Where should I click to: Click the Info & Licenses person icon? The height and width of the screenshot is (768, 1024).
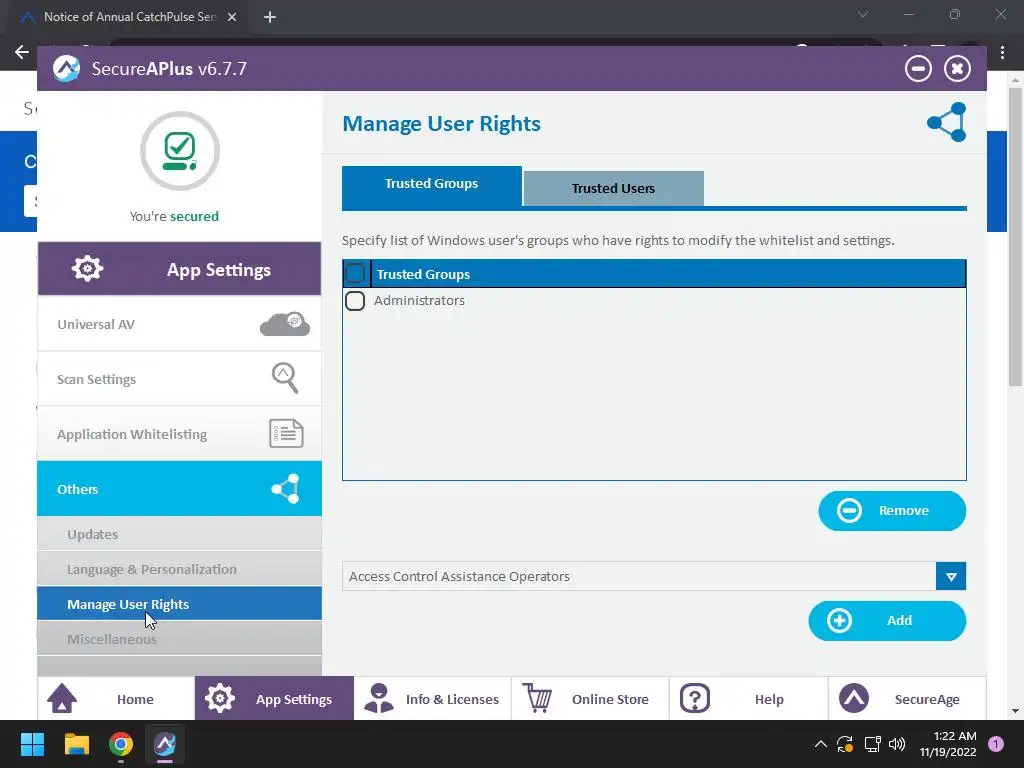[379, 698]
